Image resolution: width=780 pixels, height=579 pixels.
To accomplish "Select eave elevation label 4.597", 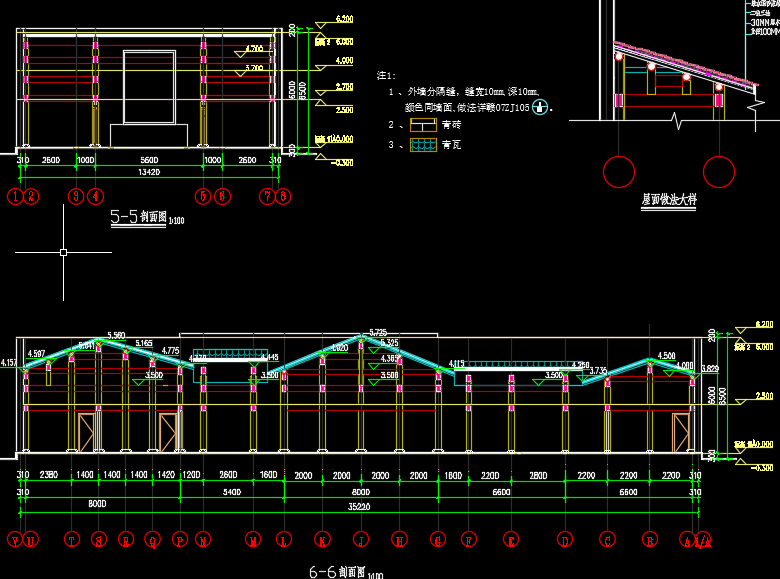I will [36, 354].
